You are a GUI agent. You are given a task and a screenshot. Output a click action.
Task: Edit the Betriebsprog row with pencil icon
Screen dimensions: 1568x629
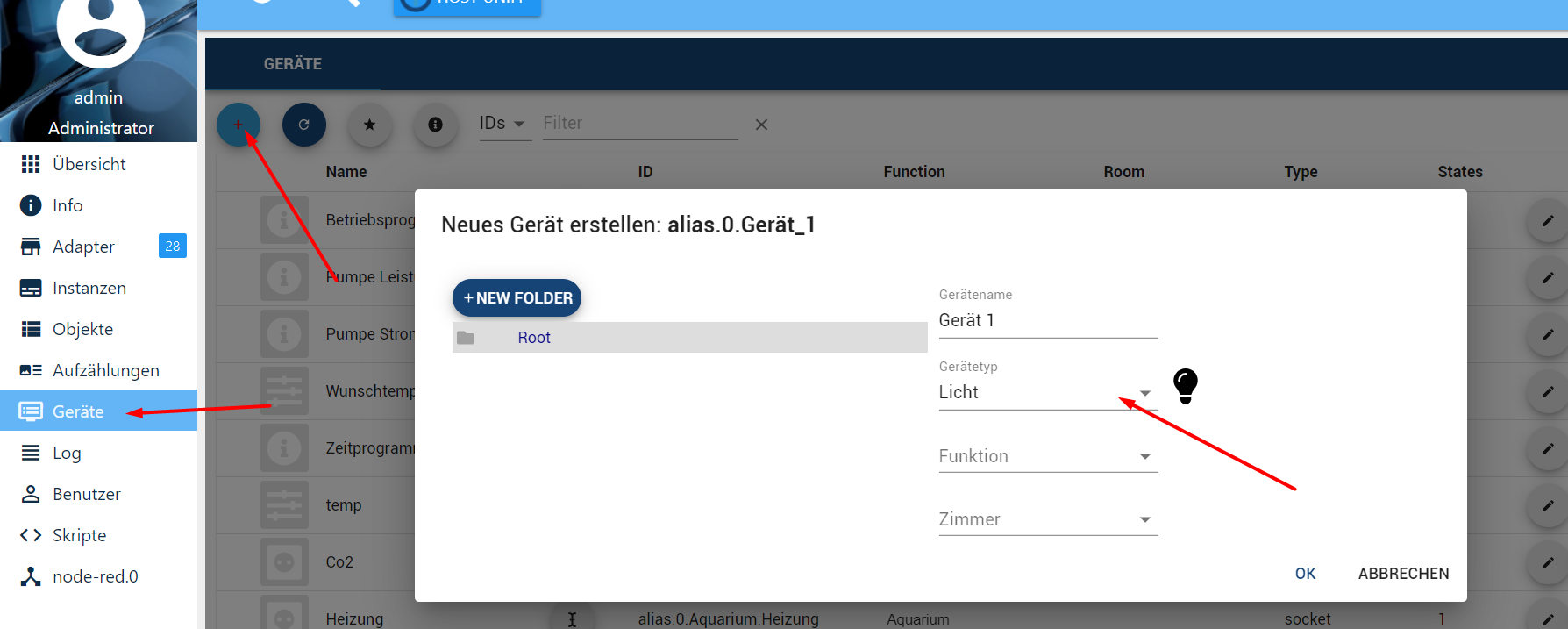coord(1547,220)
